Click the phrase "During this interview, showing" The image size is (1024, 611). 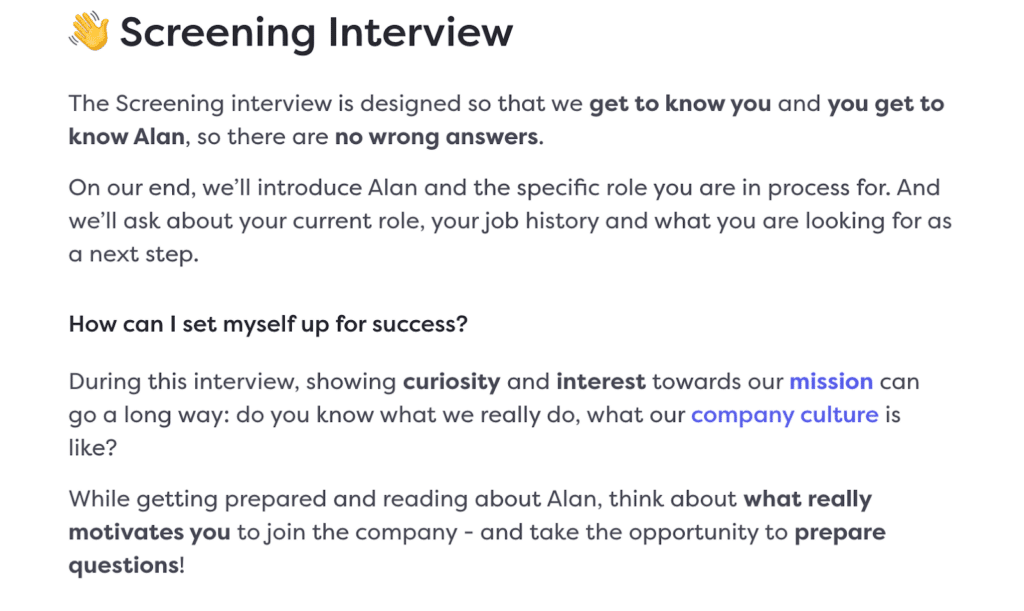tap(232, 382)
